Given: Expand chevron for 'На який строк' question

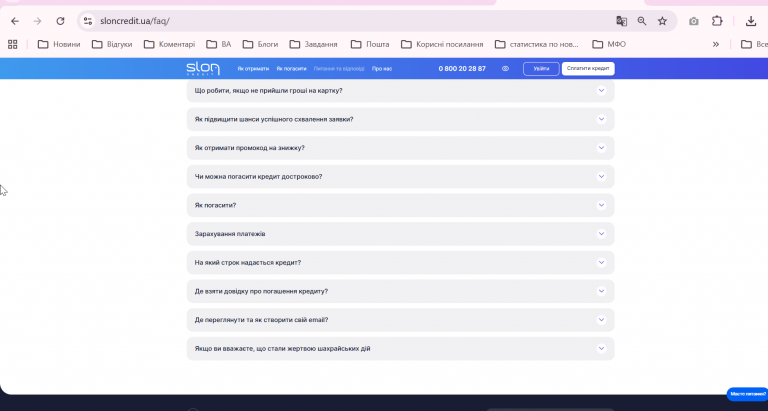Looking at the screenshot, I should [601, 263].
